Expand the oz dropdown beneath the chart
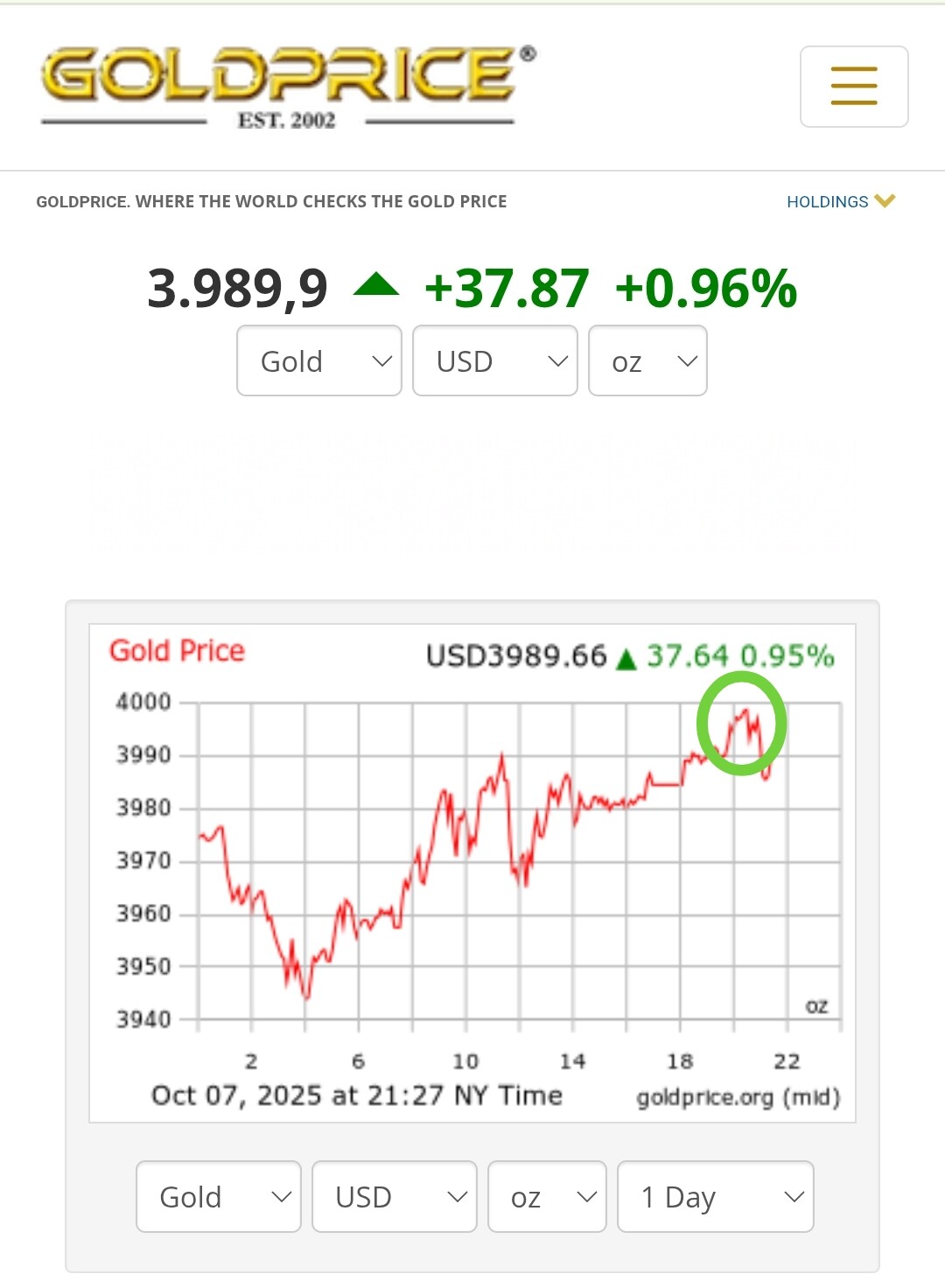 click(547, 1196)
